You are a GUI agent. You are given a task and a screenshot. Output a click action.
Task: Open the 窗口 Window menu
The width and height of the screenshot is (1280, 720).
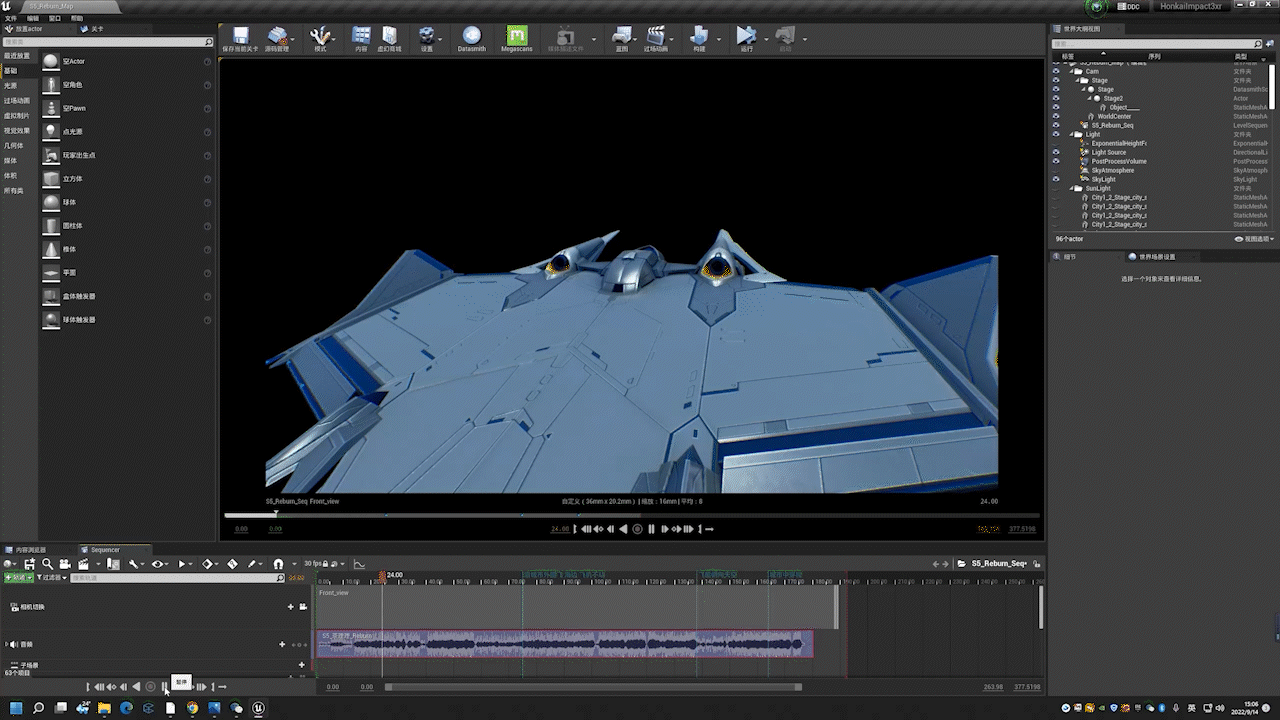(x=55, y=18)
